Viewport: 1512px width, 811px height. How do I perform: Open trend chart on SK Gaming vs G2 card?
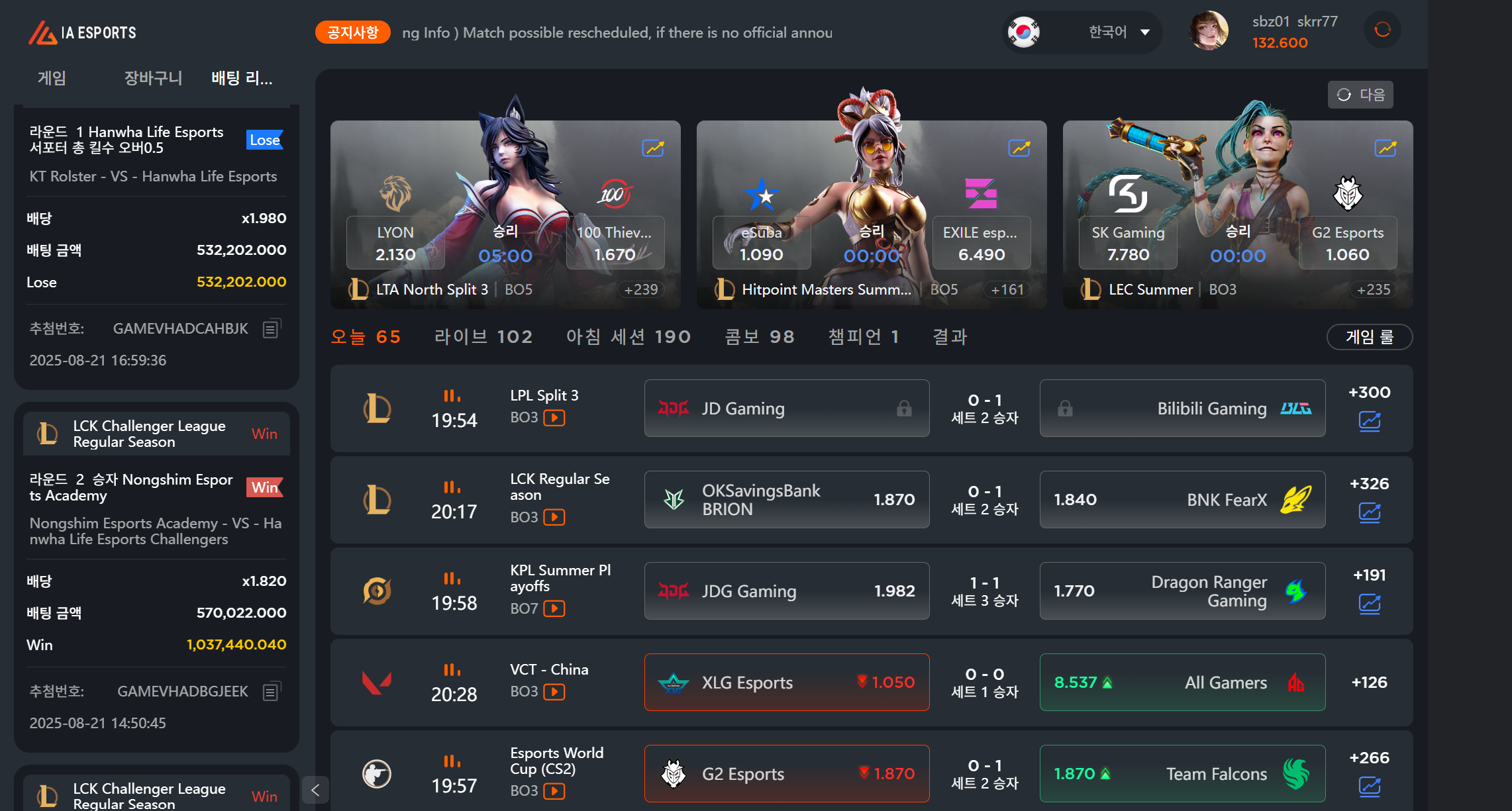1386,148
